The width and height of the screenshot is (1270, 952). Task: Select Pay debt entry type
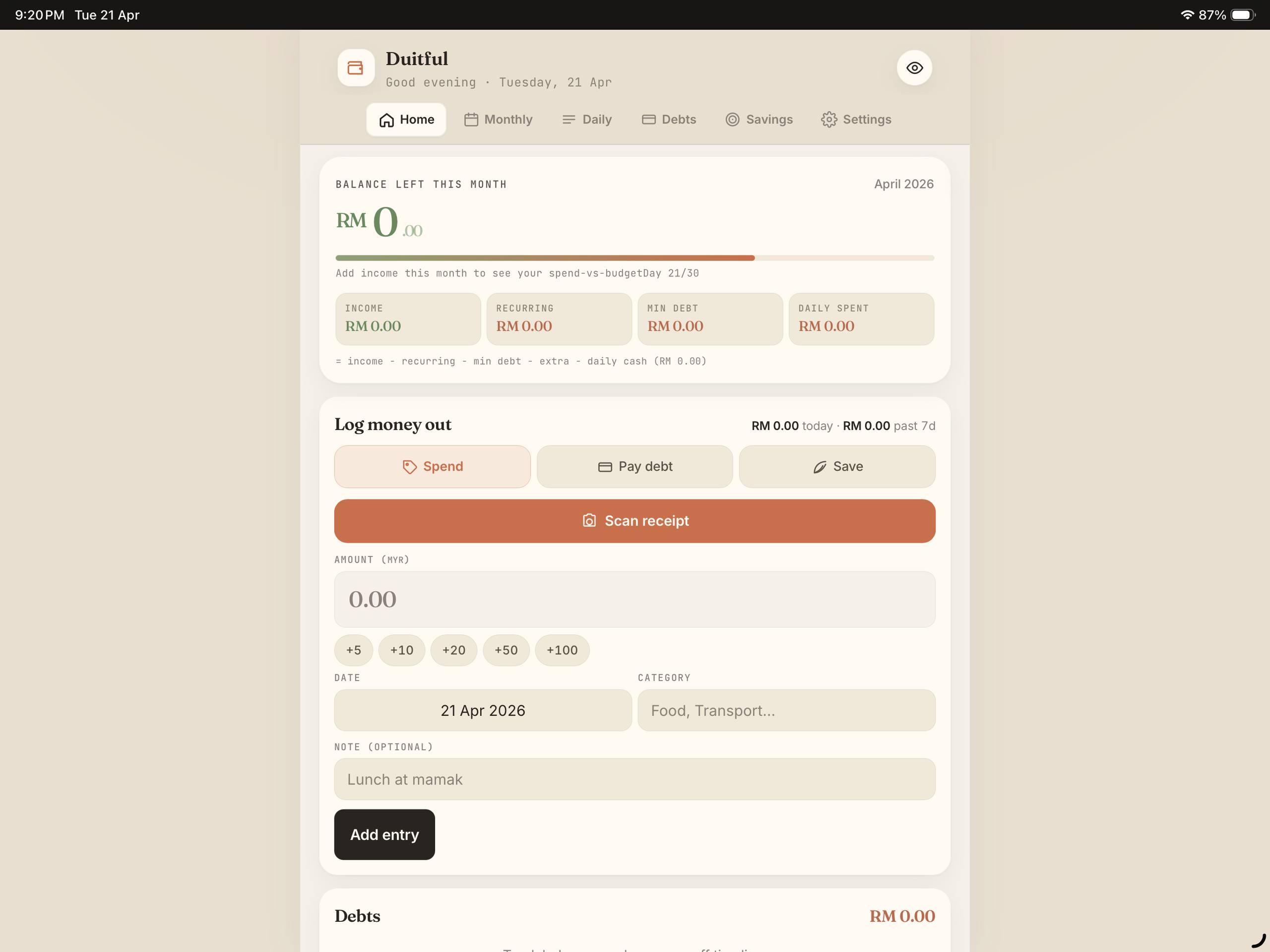click(635, 466)
